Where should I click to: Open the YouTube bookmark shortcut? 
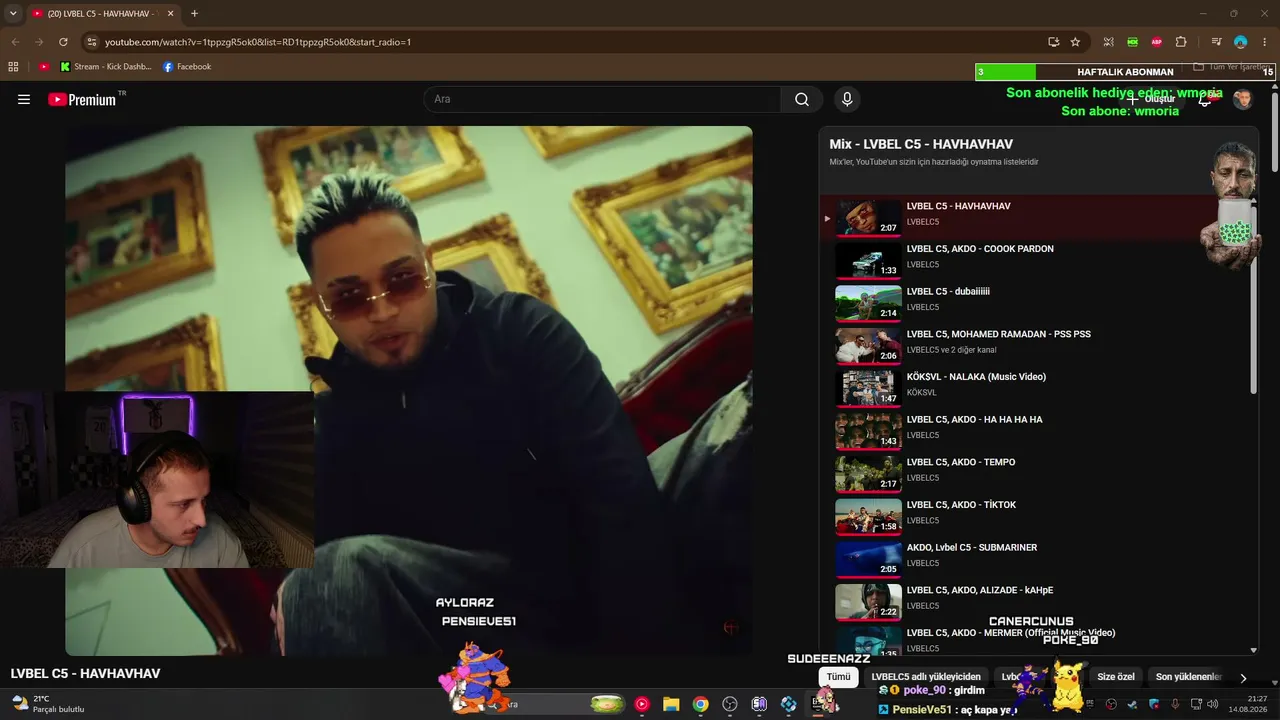tap(44, 67)
